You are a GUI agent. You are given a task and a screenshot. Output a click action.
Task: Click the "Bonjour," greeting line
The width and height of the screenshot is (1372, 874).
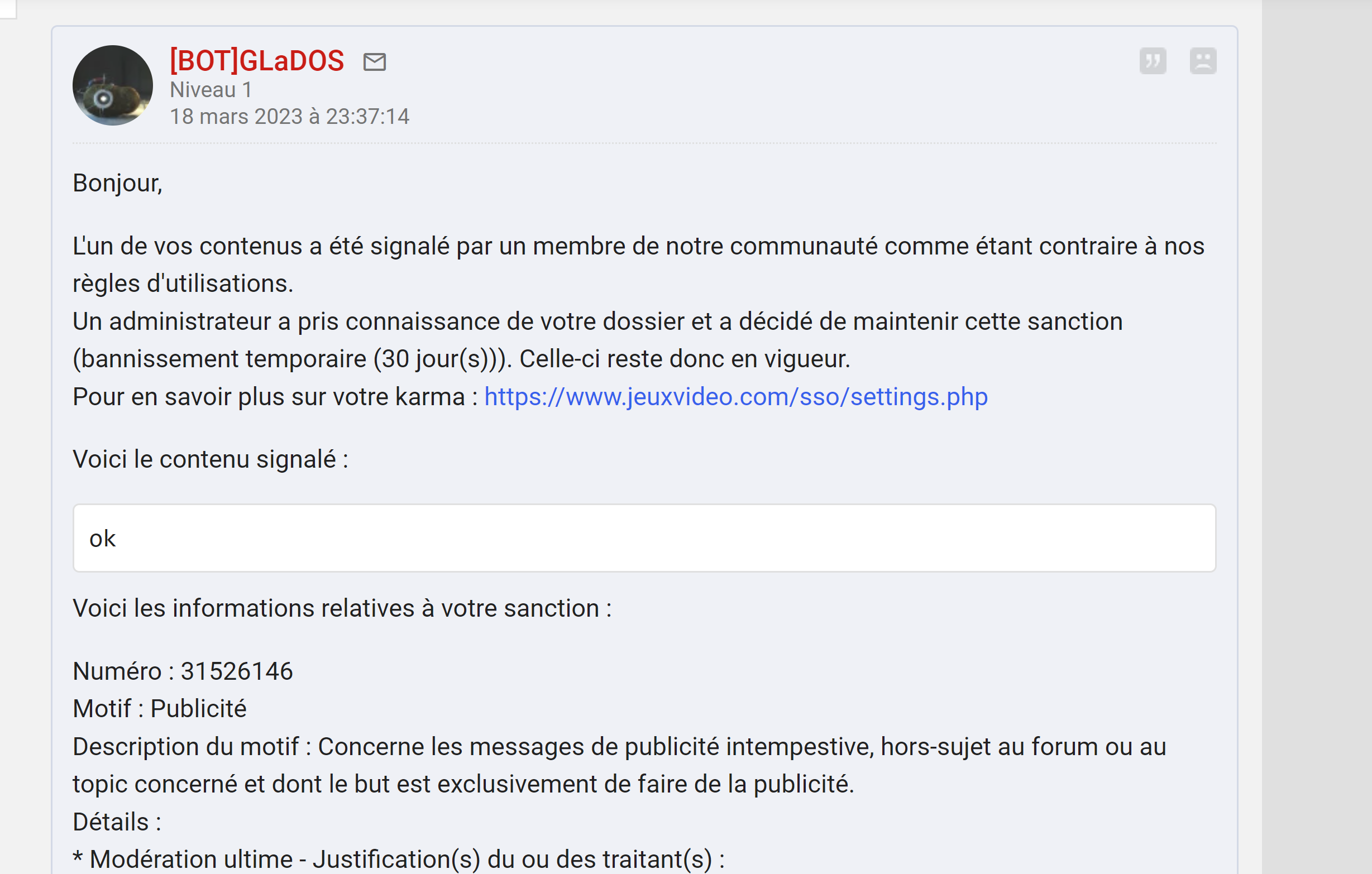[x=117, y=184]
